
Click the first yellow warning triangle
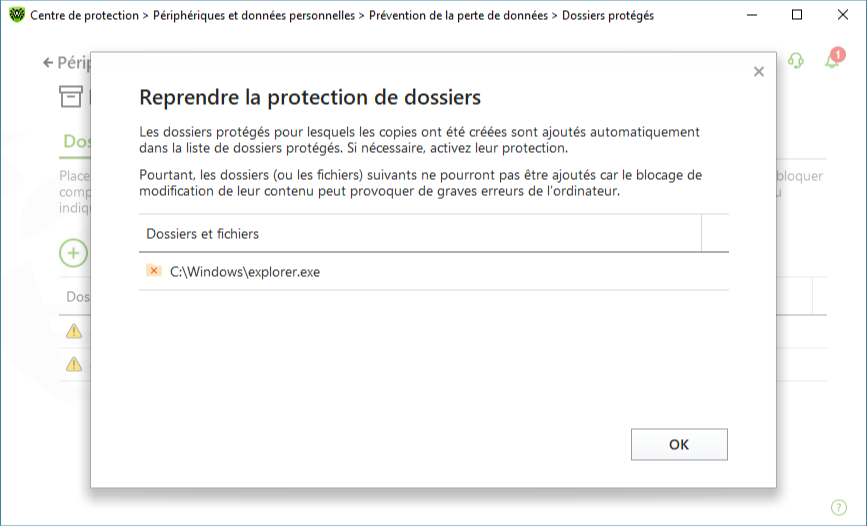click(74, 331)
